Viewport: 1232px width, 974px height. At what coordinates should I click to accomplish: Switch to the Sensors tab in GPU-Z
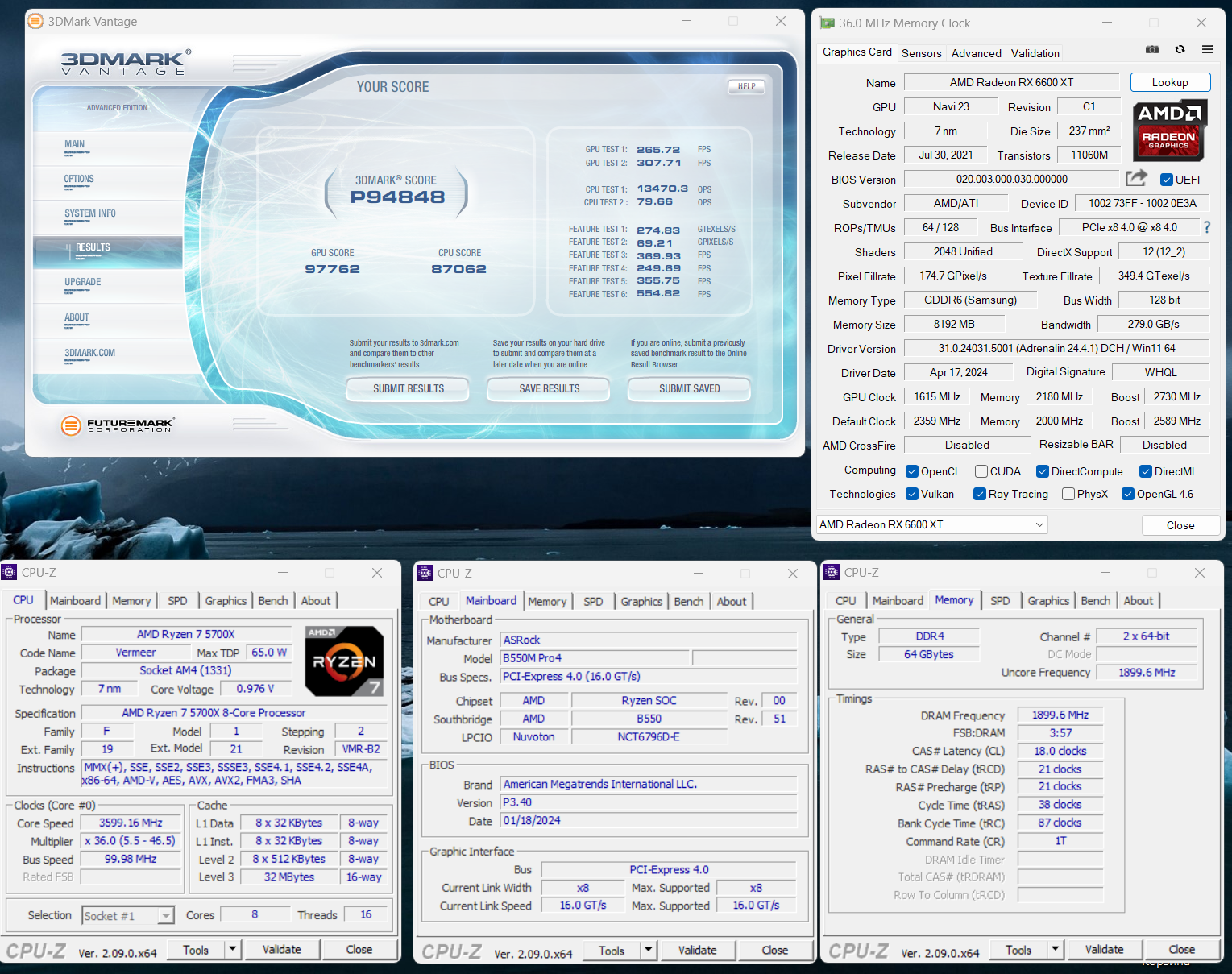click(x=921, y=53)
